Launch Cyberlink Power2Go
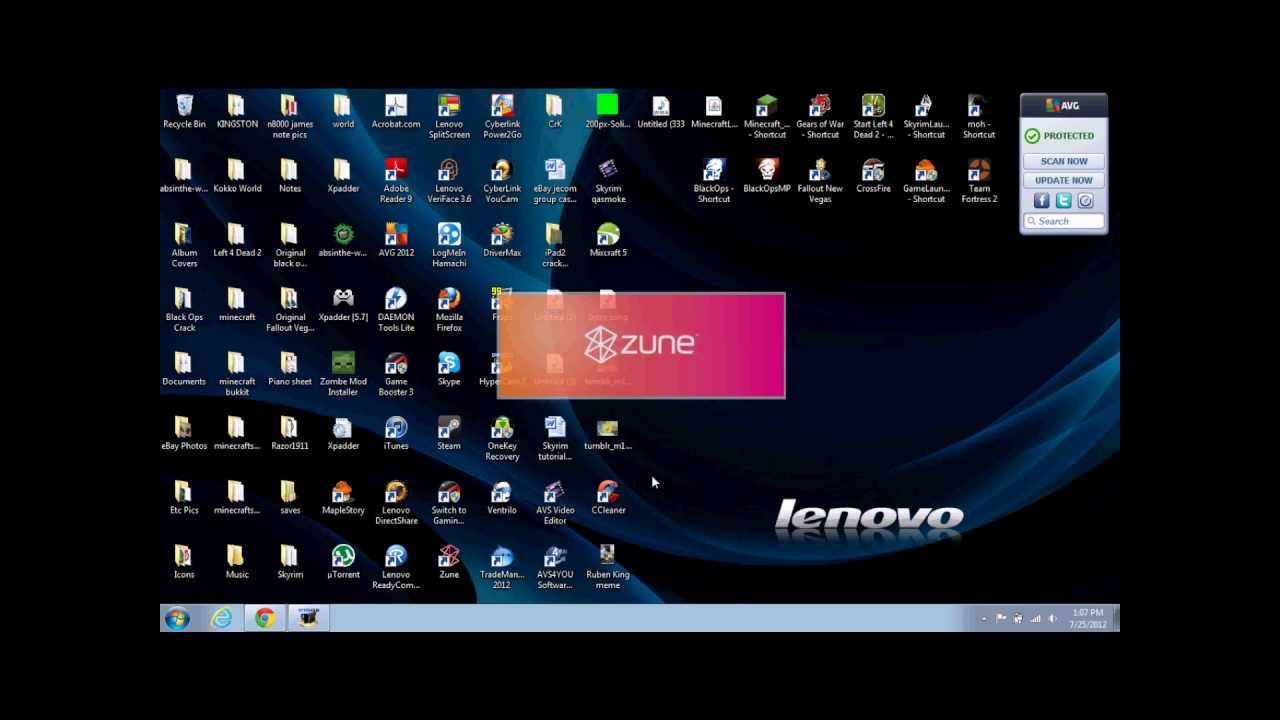 (502, 117)
